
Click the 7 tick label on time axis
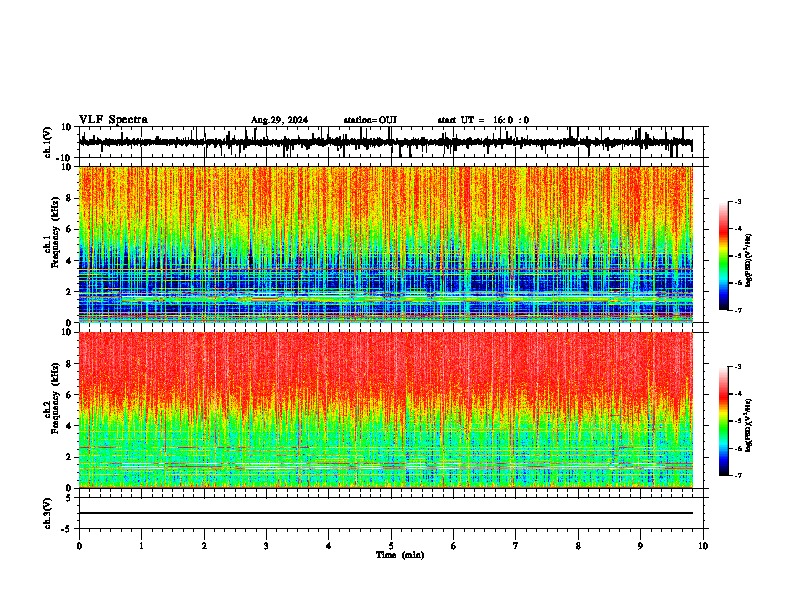516,546
